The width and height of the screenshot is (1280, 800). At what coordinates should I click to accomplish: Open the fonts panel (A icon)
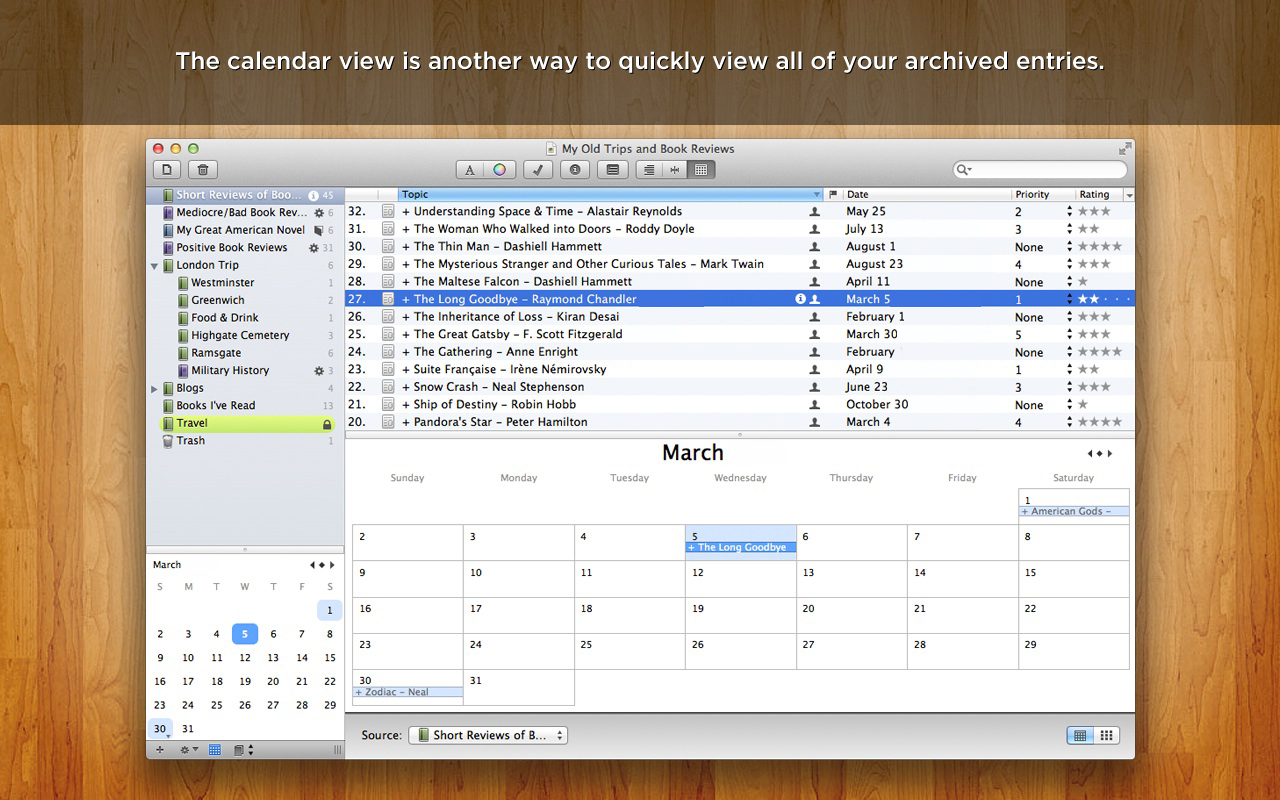click(470, 170)
